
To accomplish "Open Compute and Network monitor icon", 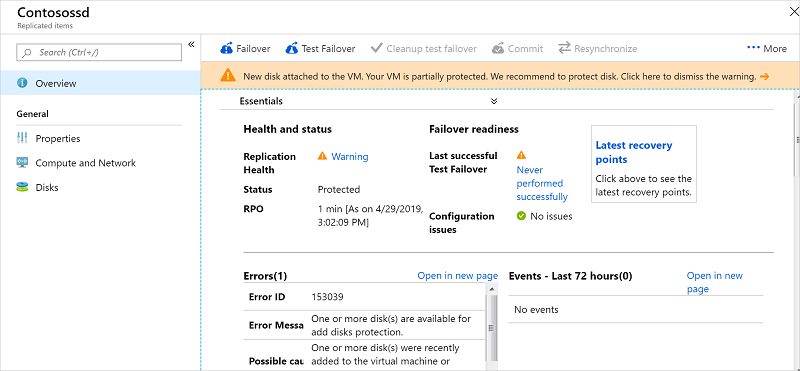I will point(22,163).
